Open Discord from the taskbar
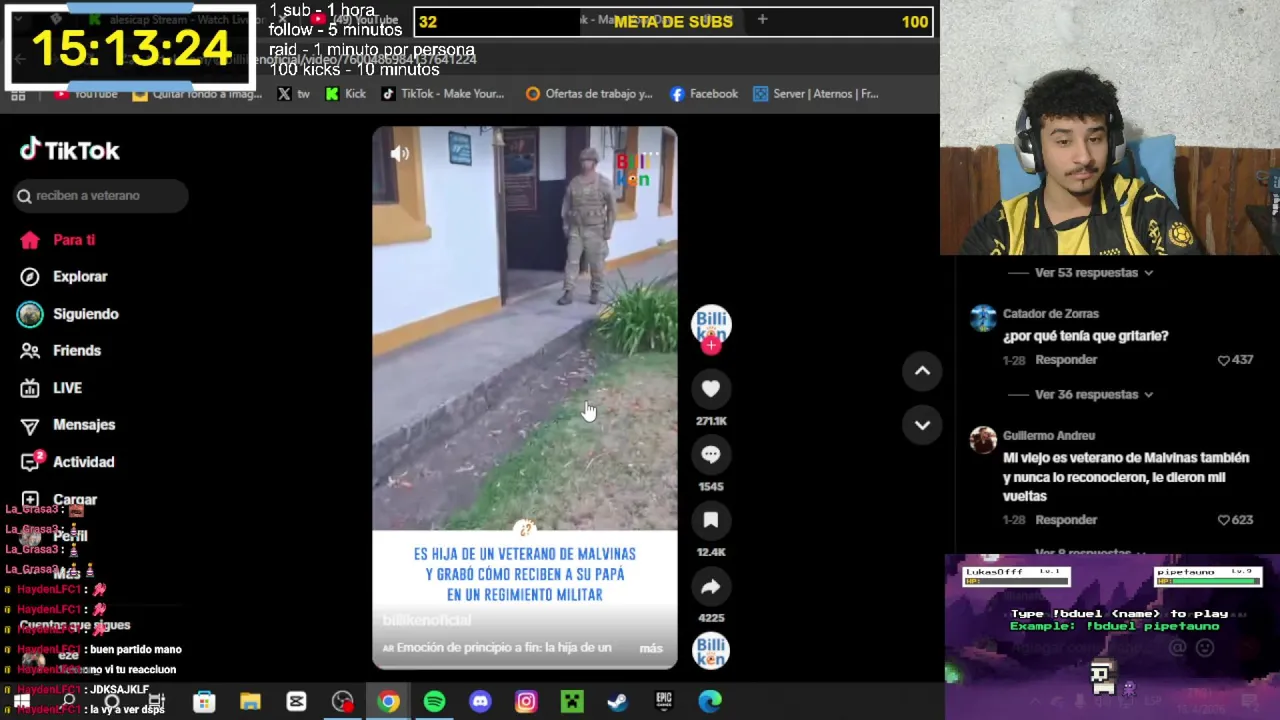 pos(480,702)
